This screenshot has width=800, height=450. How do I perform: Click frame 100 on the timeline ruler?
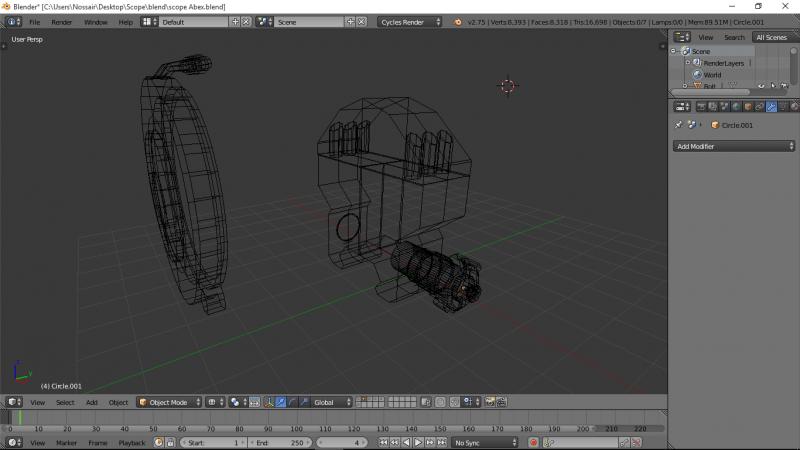tap(296, 429)
